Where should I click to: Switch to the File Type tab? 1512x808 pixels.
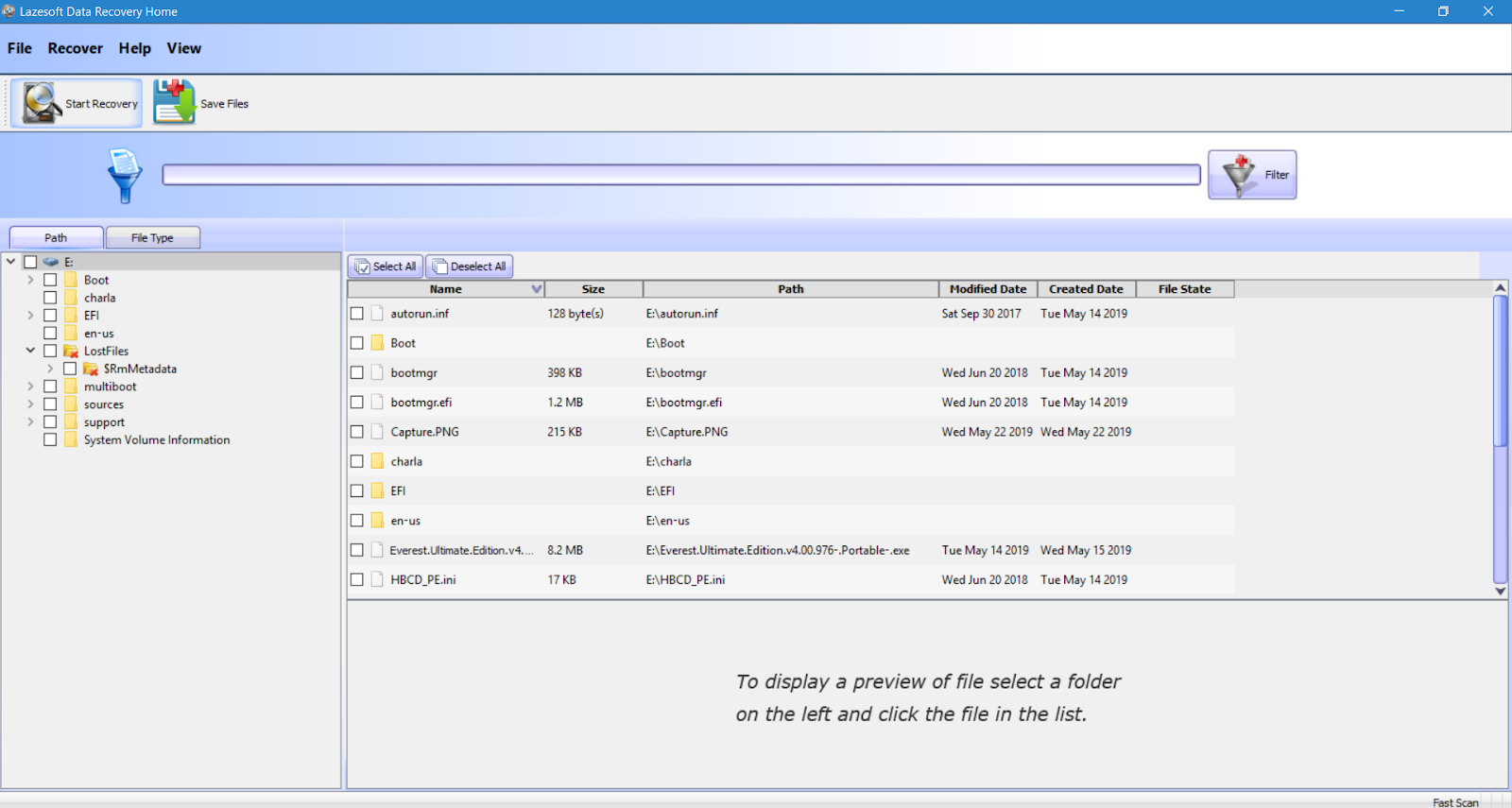coord(152,238)
